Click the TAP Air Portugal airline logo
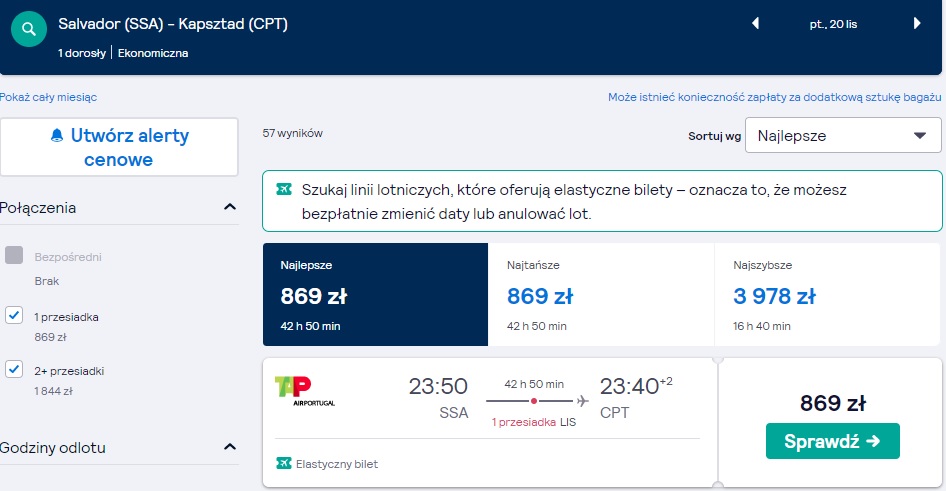Image resolution: width=946 pixels, height=491 pixels. click(x=305, y=391)
